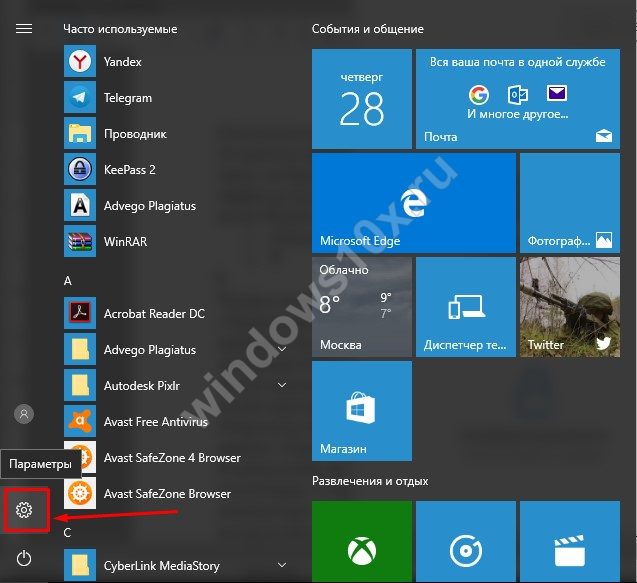This screenshot has height=583, width=637.
Task: Open the Twitter tile
Action: click(570, 307)
